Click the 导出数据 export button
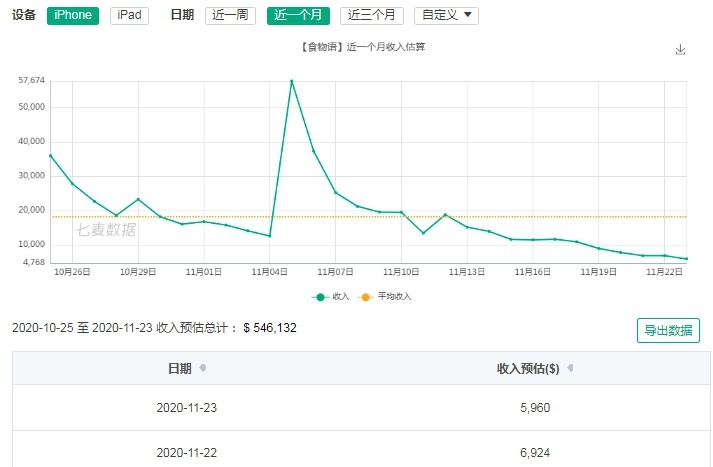The height and width of the screenshot is (467, 713). (x=668, y=331)
